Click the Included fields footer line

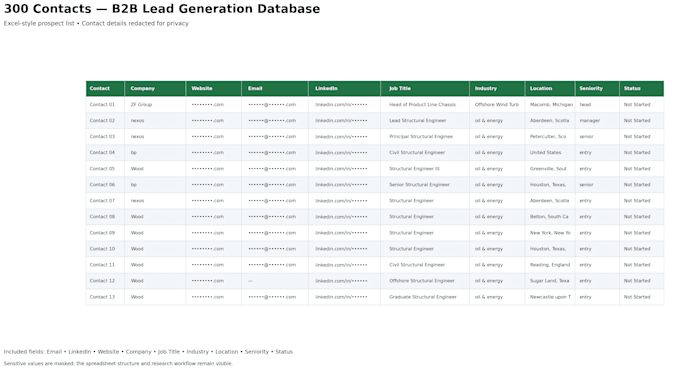point(148,352)
